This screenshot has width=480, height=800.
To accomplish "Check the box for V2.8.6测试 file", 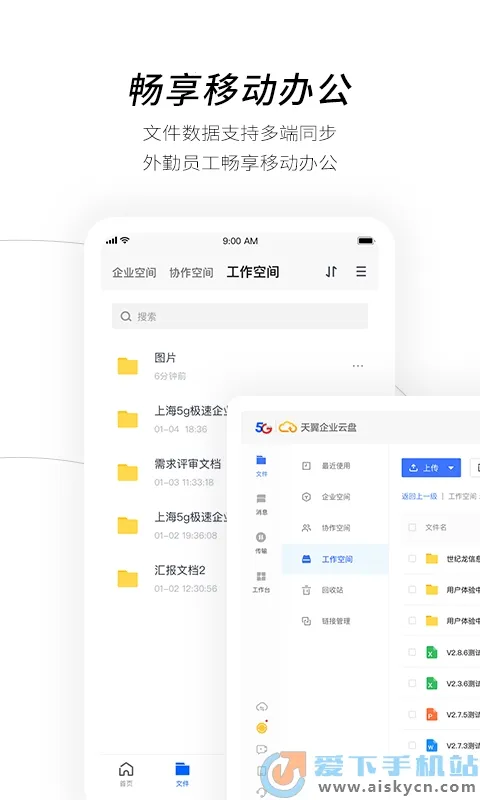I will pyautogui.click(x=412, y=652).
